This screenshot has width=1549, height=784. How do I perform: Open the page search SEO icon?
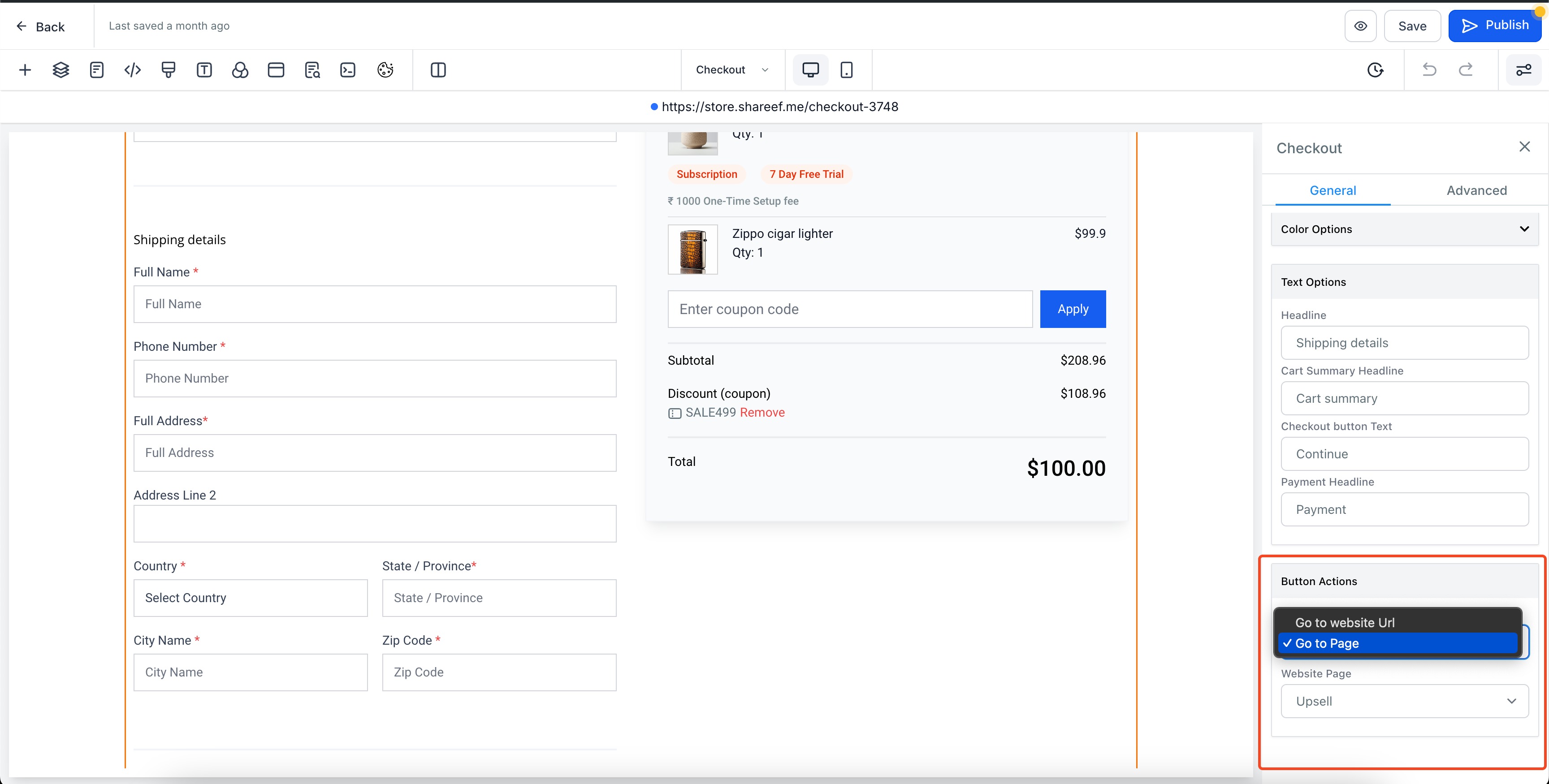(312, 70)
